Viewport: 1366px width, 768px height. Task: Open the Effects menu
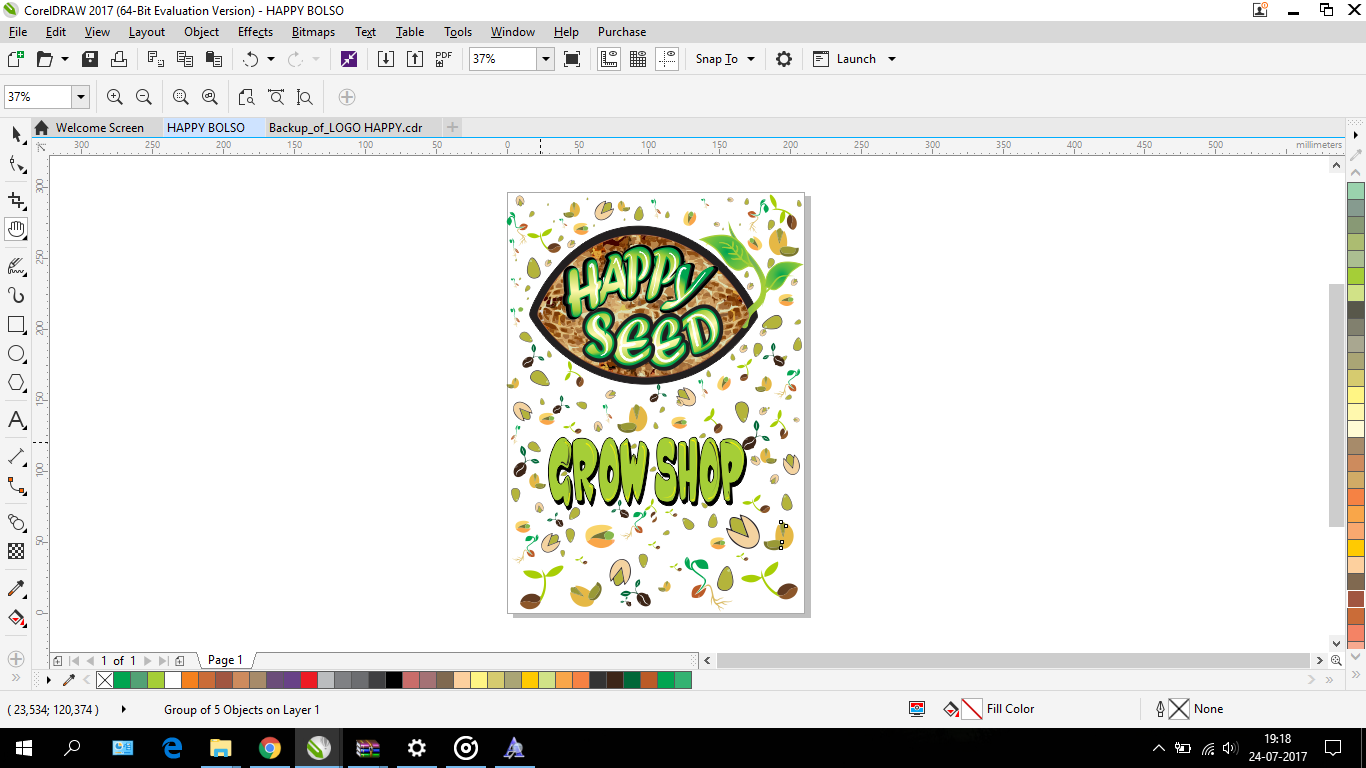coord(255,32)
